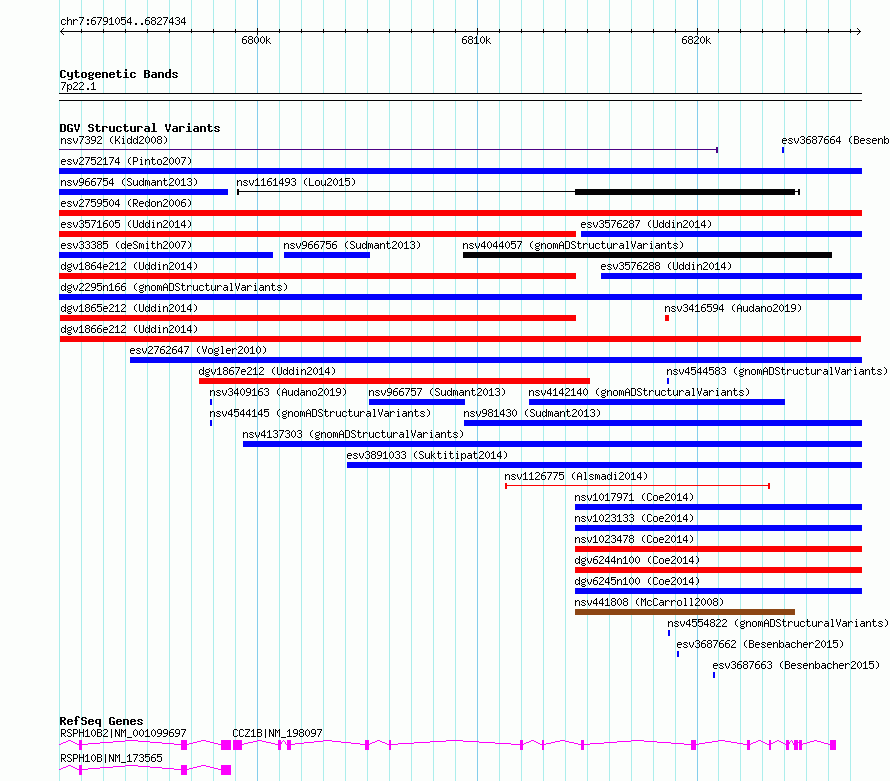Open the esv2762647 (Vogler2010) label

[198, 350]
